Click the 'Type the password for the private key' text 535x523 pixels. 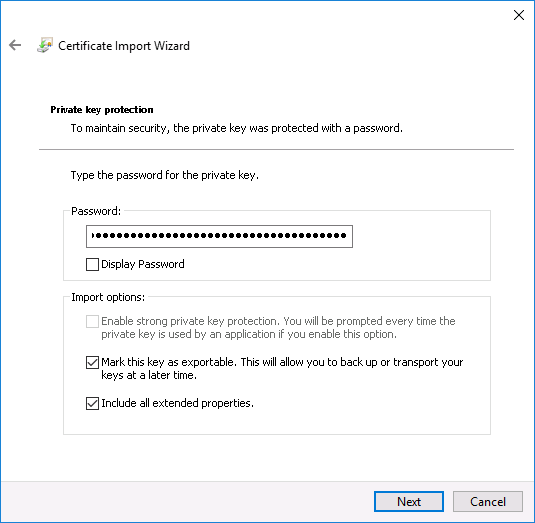pyautogui.click(x=164, y=175)
